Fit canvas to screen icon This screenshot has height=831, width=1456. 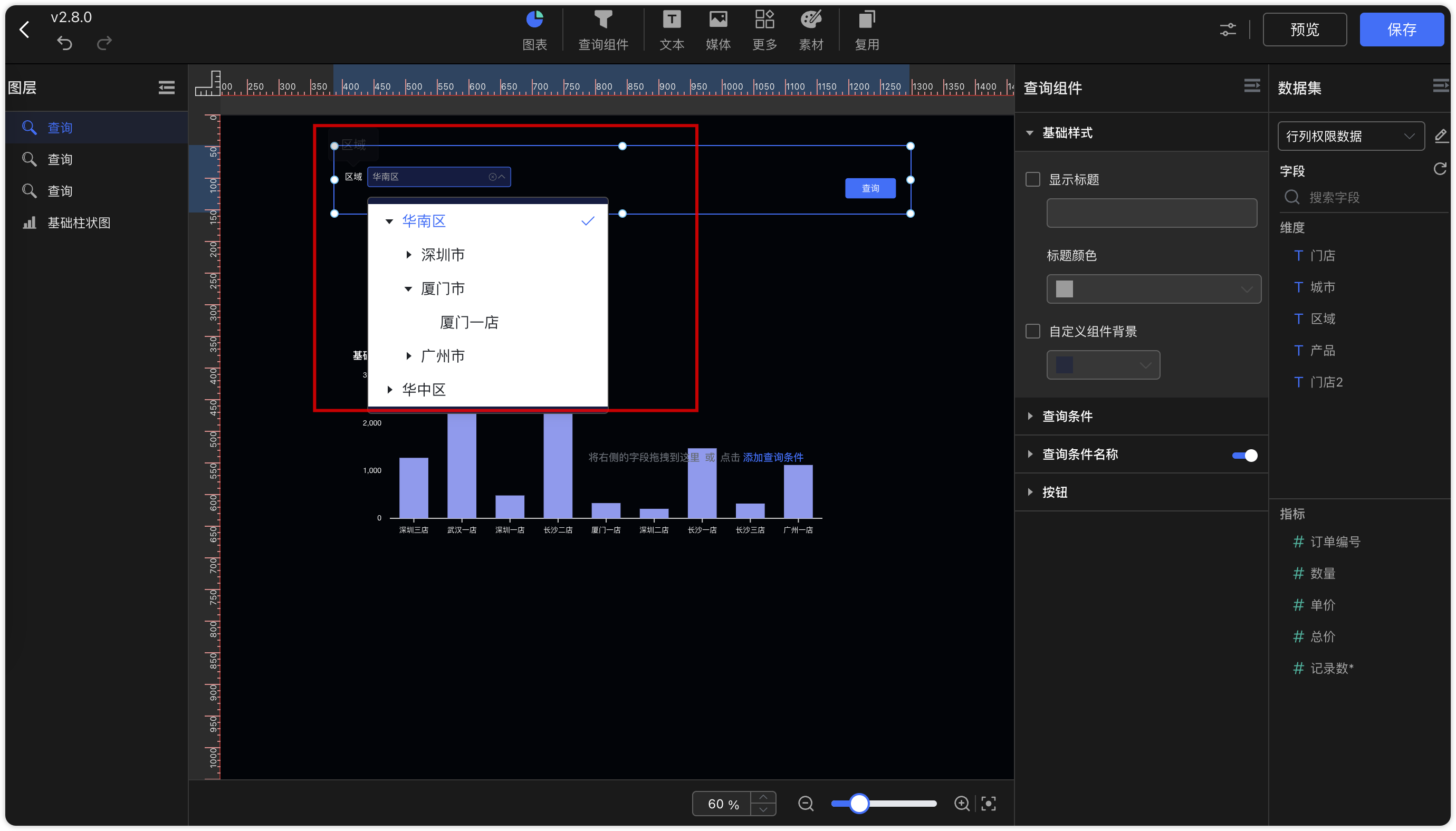[x=989, y=804]
